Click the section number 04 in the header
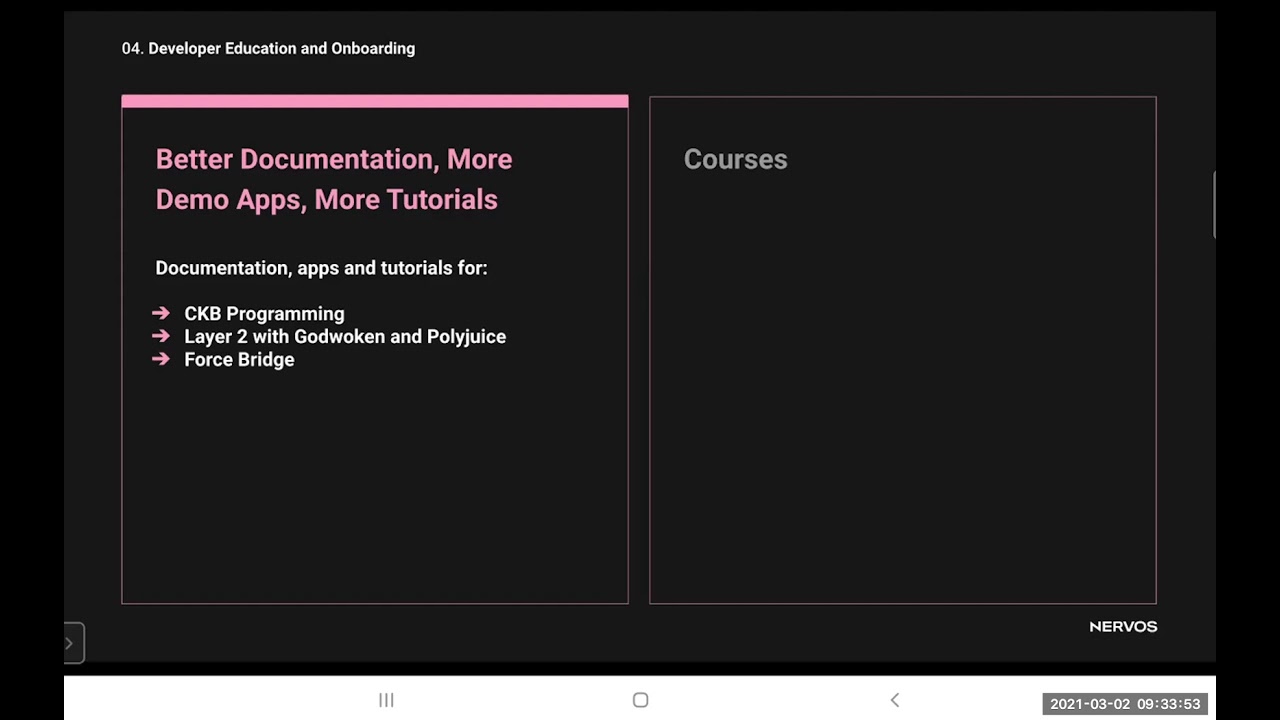The height and width of the screenshot is (720, 1280). point(132,48)
